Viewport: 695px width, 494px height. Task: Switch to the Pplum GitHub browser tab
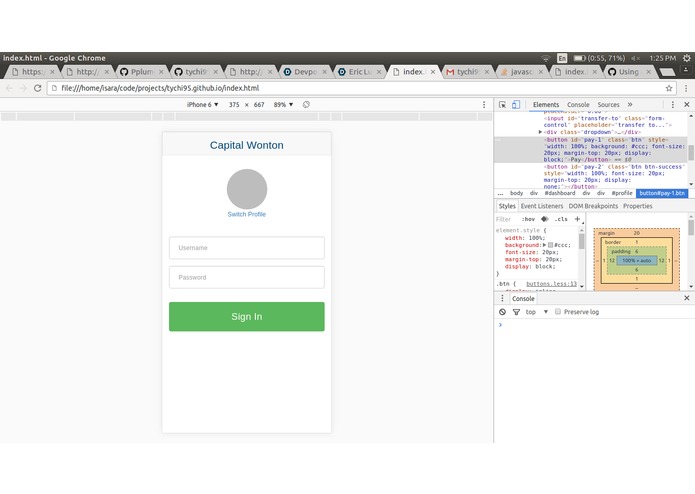(x=142, y=72)
